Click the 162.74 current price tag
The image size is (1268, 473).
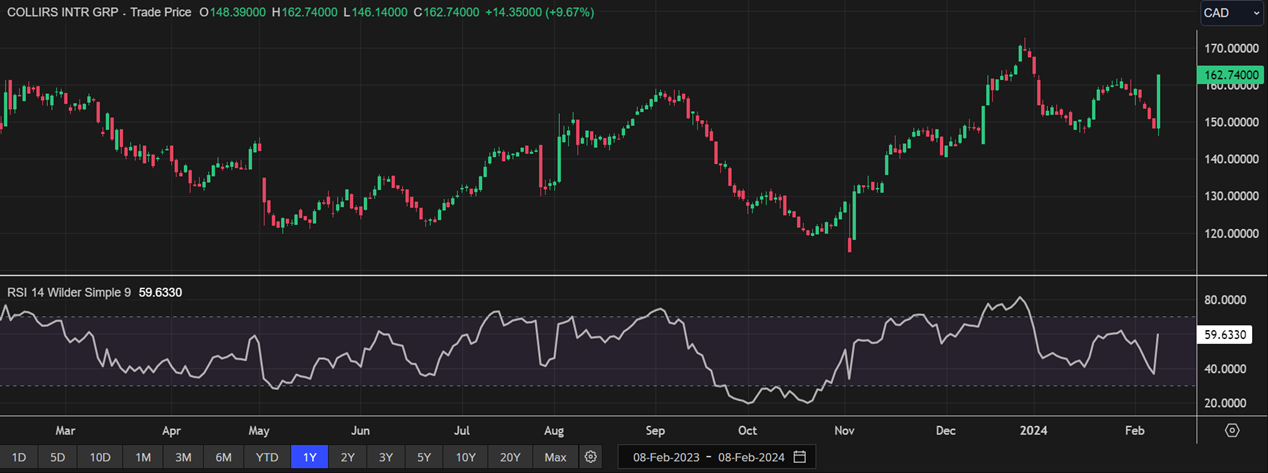pyautogui.click(x=1230, y=75)
